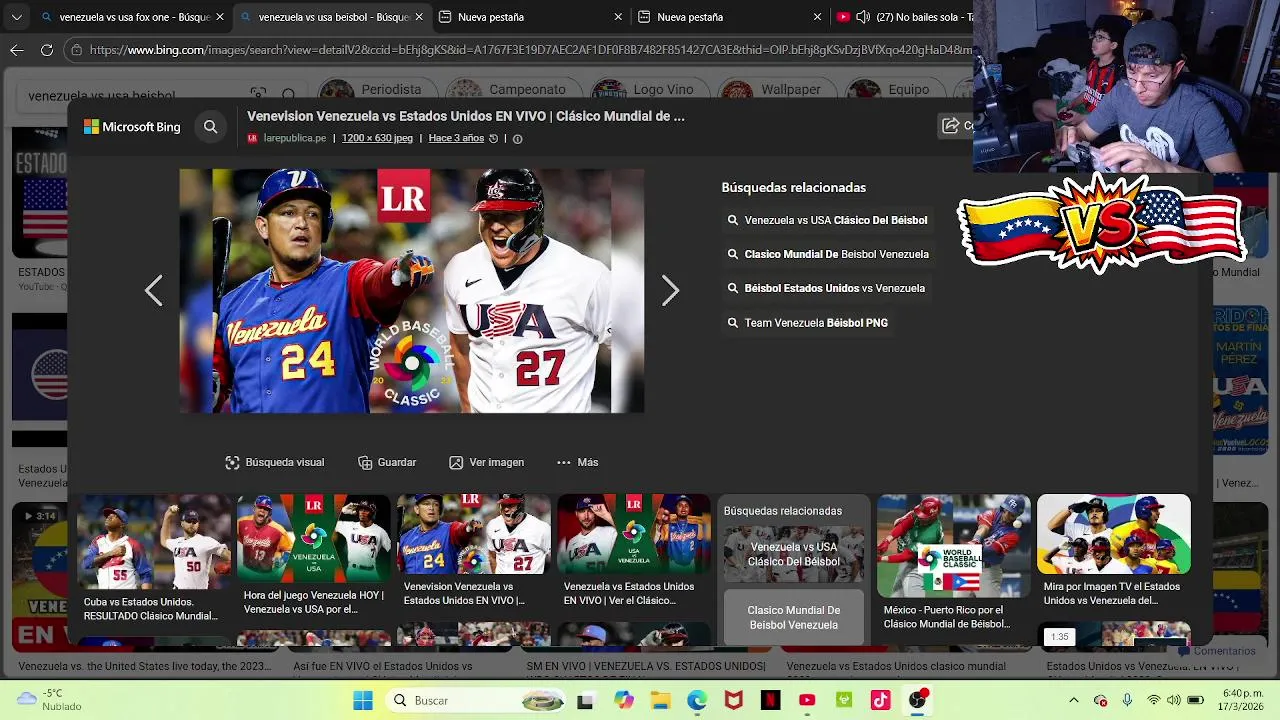
Task: Open Bing search magnifier button in viewer
Action: tap(210, 127)
